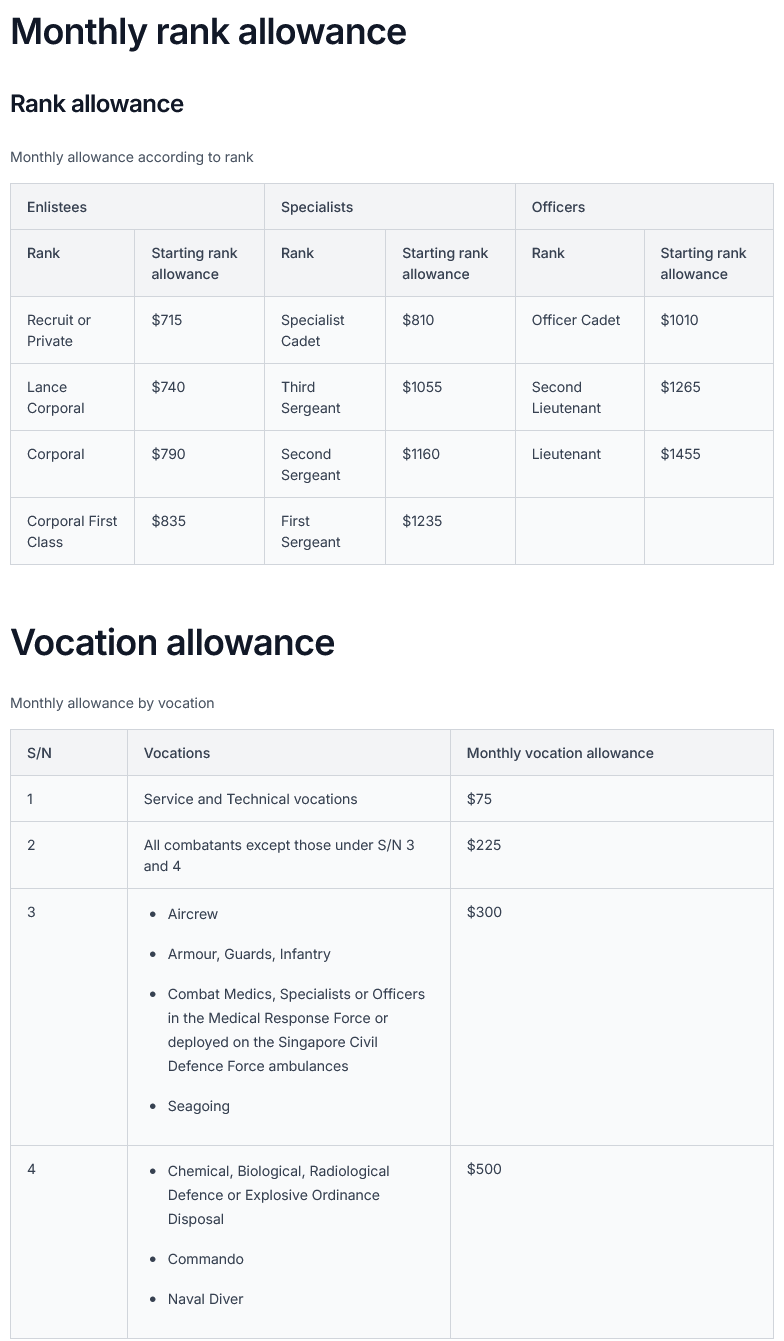Click the Armour, Guards, Infantry bullet
Screen dimensions: 784x1341
(x=249, y=954)
